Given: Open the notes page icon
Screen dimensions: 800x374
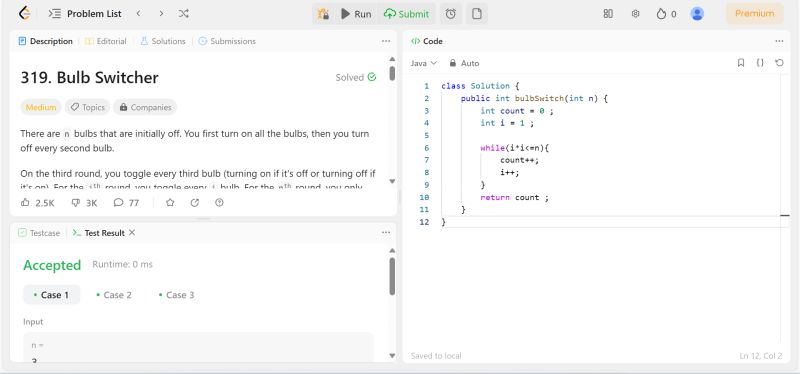Looking at the screenshot, I should 477,14.
